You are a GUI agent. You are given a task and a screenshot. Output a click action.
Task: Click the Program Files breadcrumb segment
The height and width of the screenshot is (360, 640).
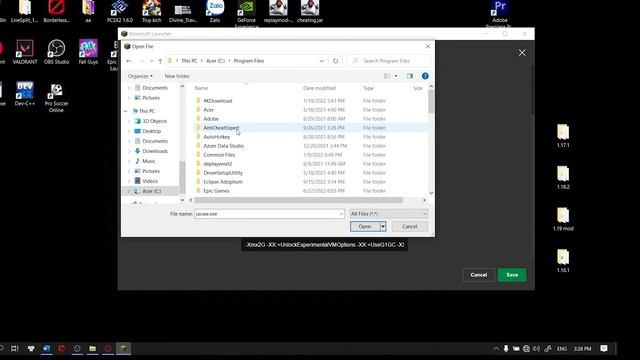pos(249,61)
